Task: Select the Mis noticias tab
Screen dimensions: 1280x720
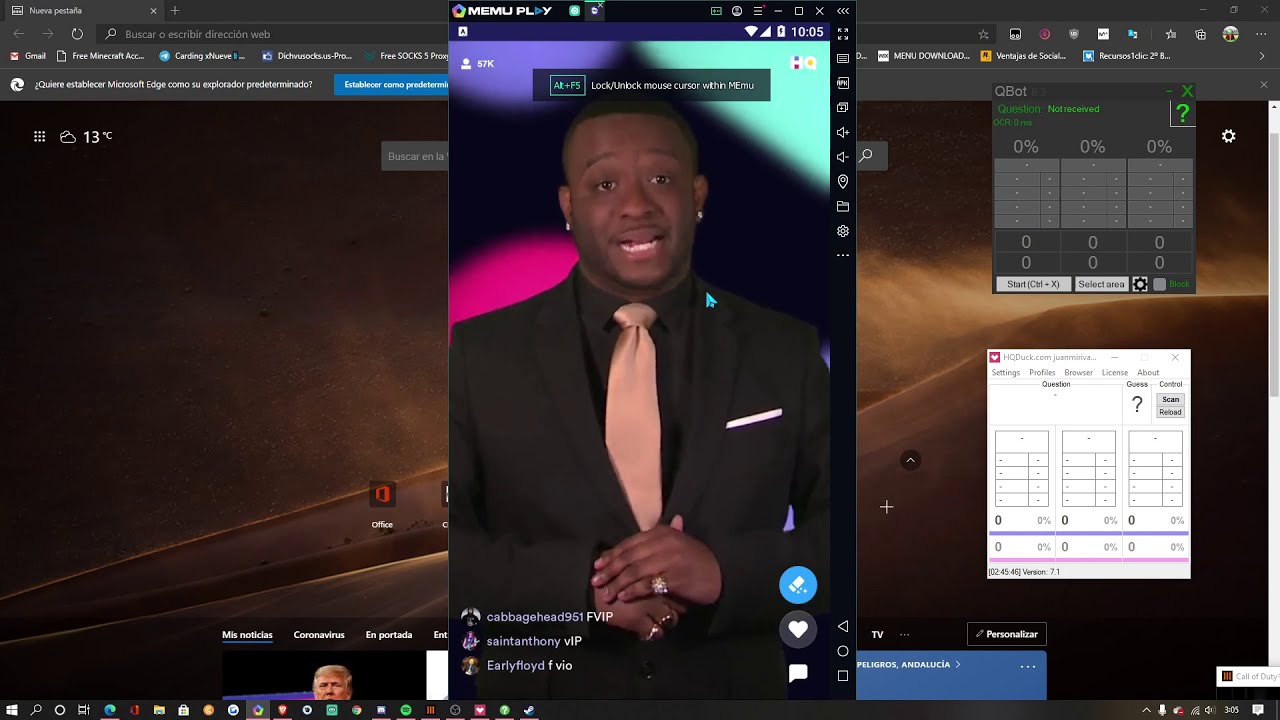Action: pyautogui.click(x=247, y=635)
